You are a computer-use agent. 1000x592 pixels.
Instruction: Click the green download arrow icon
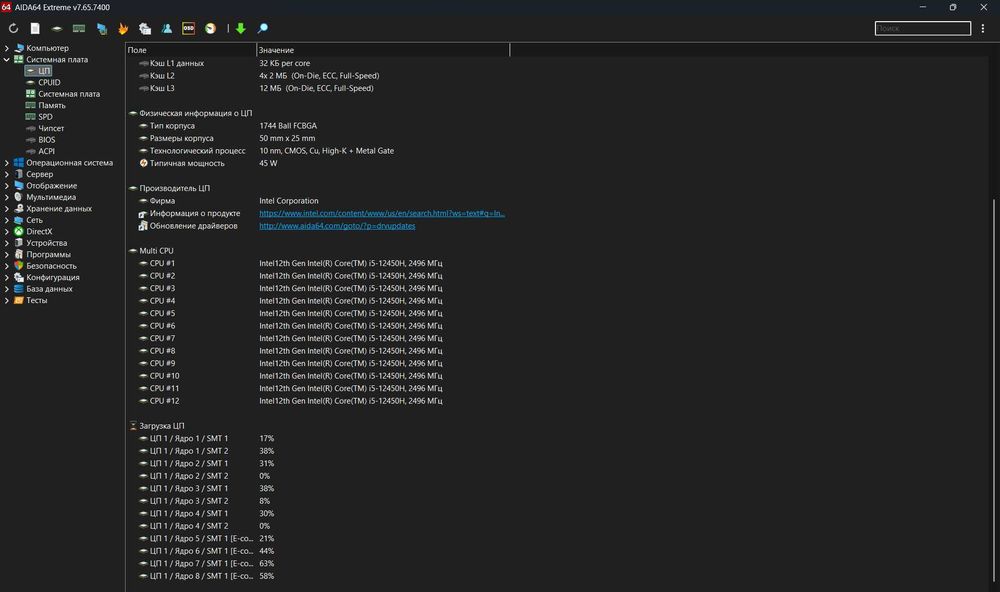[x=240, y=29]
